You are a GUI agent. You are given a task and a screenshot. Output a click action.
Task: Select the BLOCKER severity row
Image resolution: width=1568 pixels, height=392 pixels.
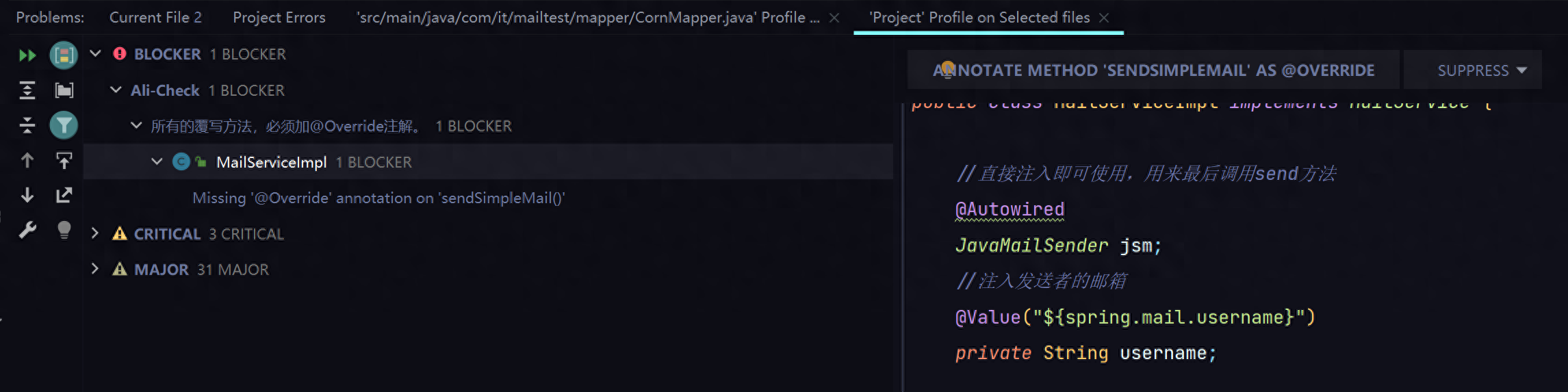(489, 54)
